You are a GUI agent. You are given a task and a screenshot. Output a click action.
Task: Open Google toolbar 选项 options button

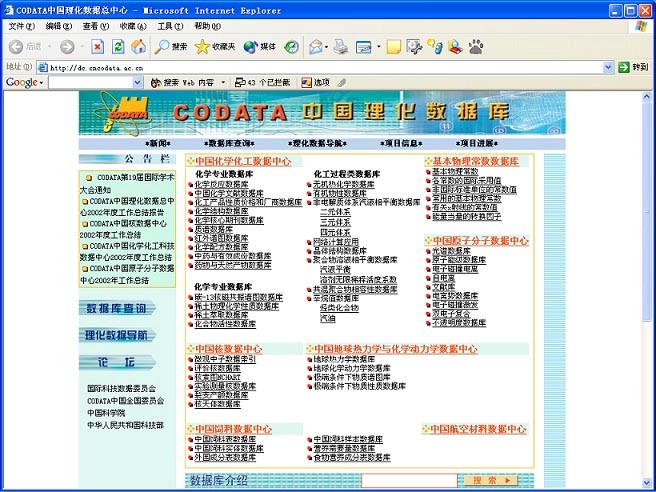point(315,82)
